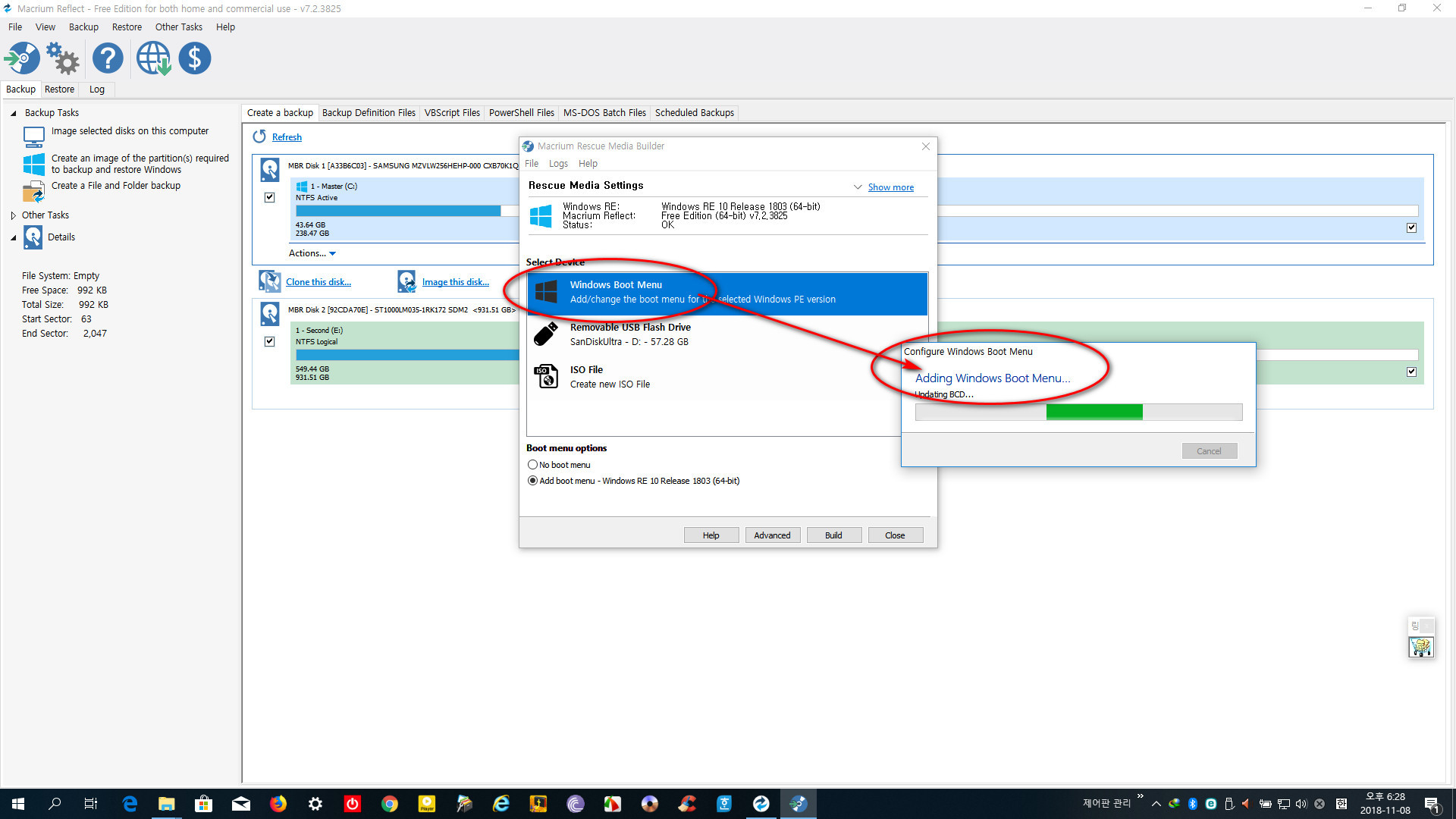Click the Image this disk link
1456x819 pixels.
(x=456, y=282)
